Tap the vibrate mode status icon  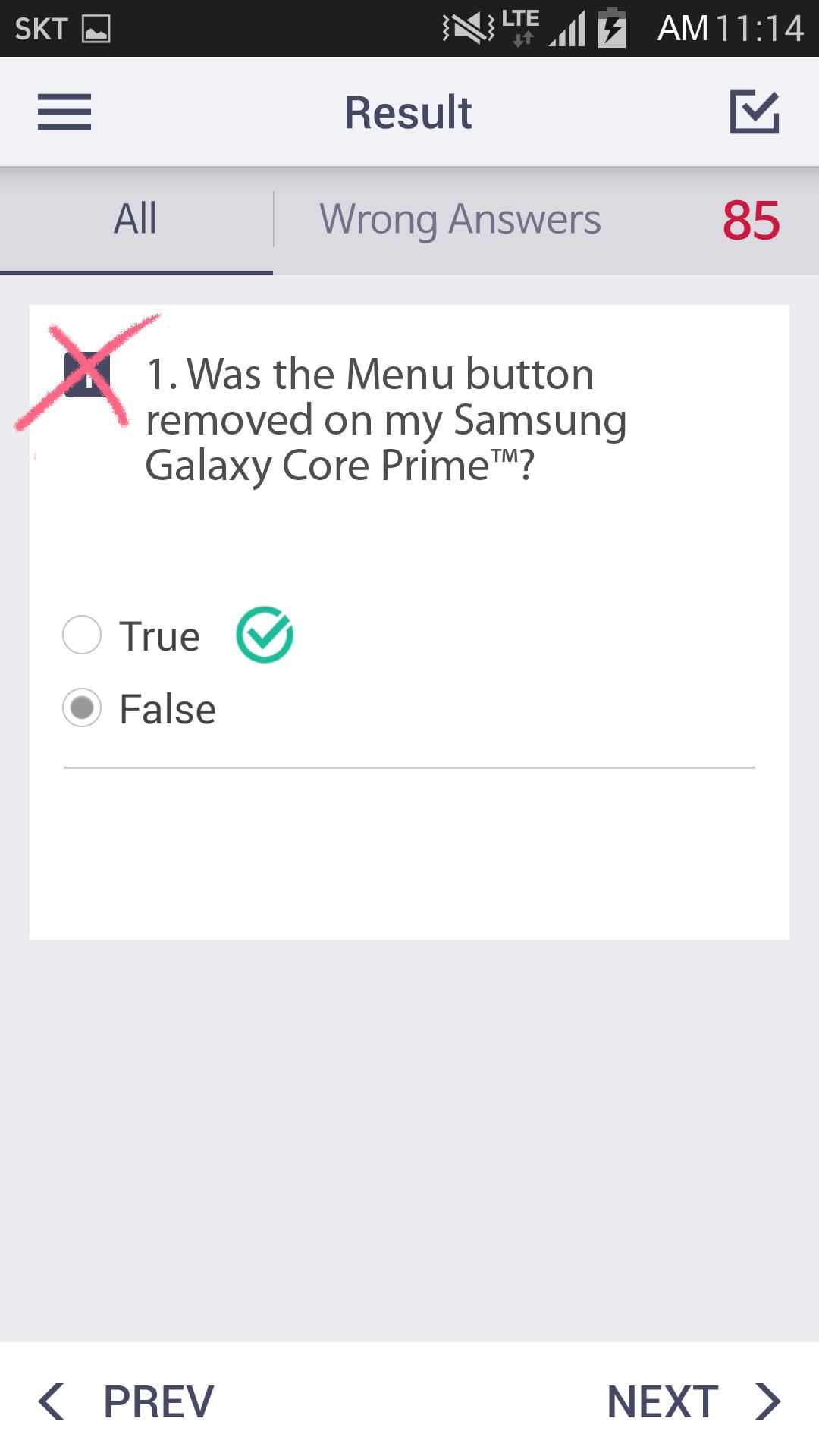point(468,29)
